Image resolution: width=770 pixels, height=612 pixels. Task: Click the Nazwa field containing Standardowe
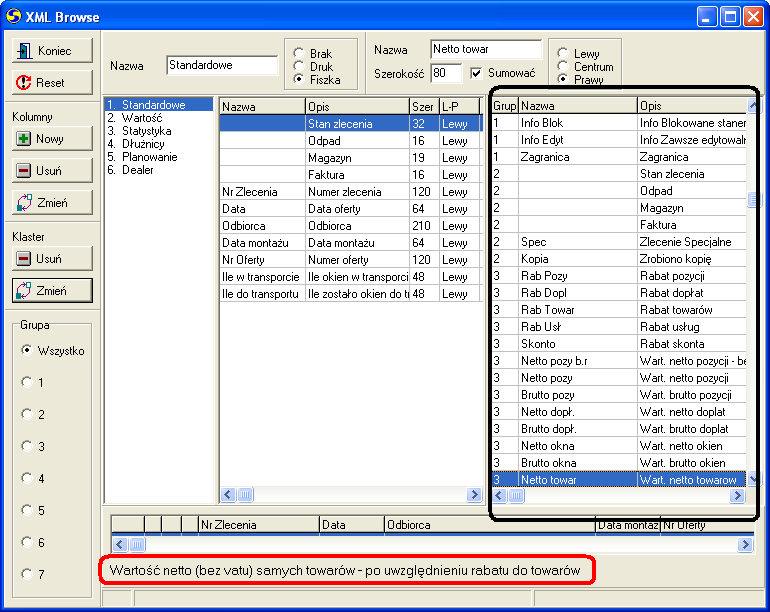222,65
